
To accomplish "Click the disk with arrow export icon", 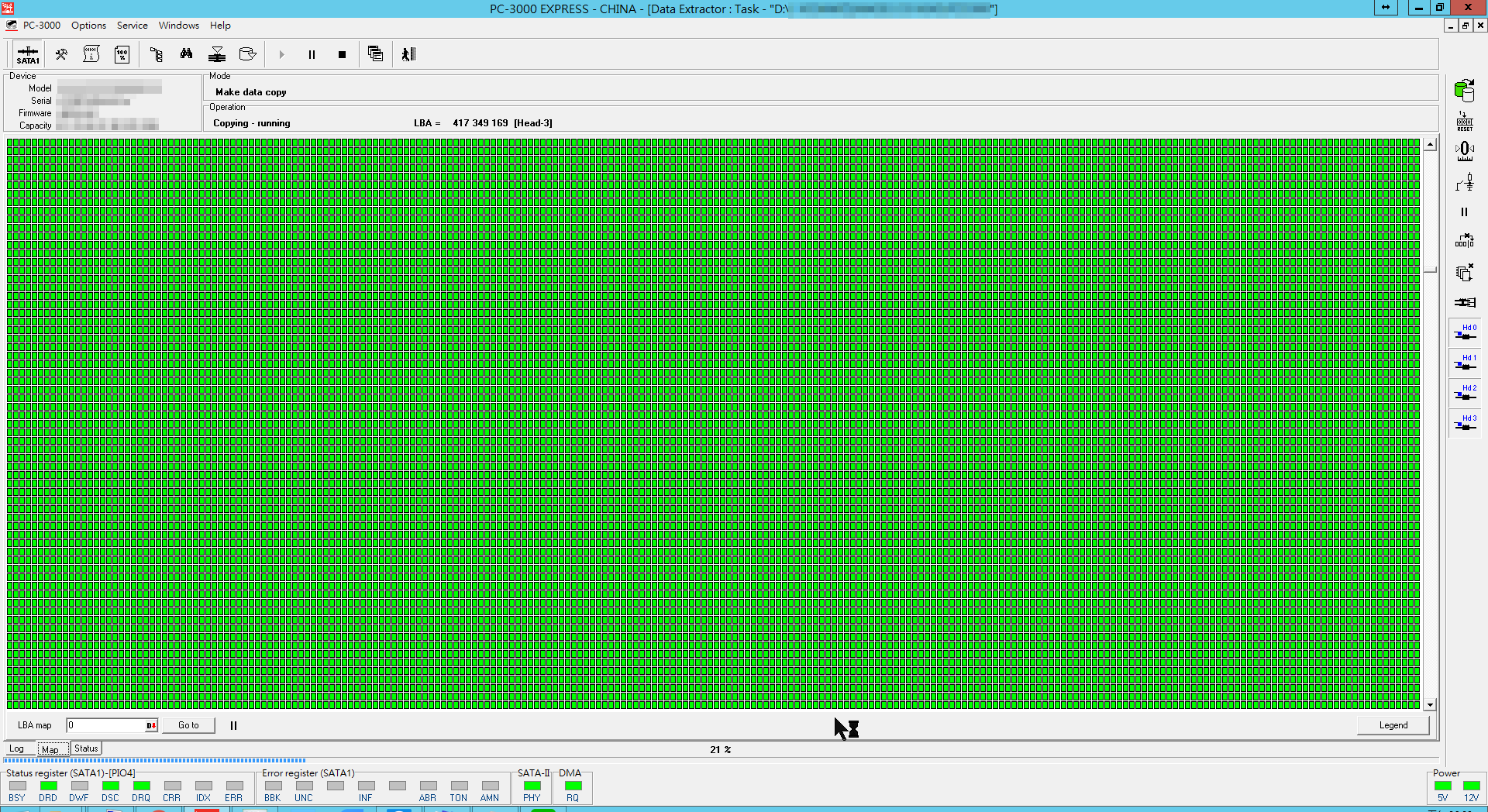I will point(248,54).
